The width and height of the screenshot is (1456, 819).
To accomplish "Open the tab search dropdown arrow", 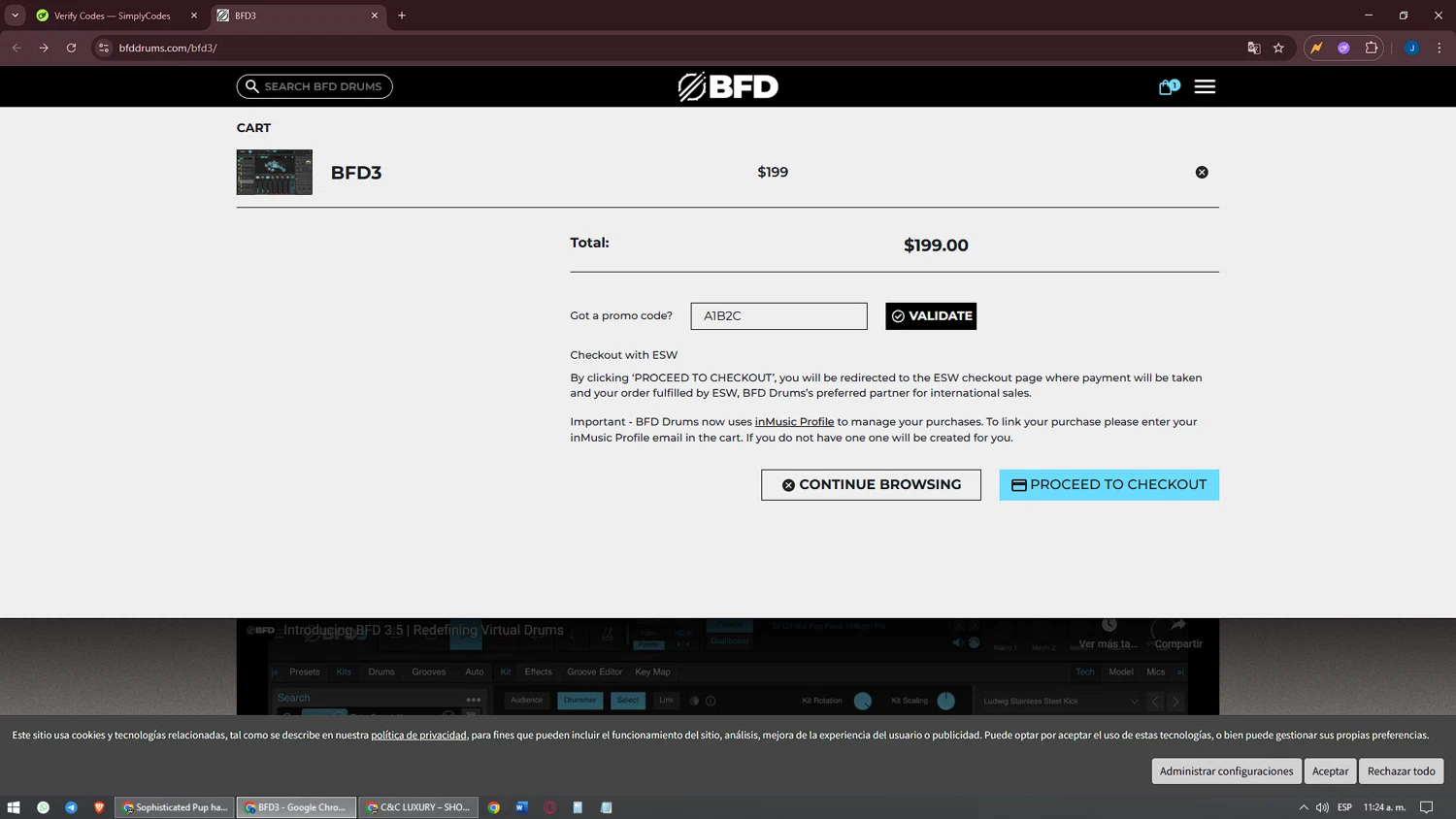I will coord(15,16).
